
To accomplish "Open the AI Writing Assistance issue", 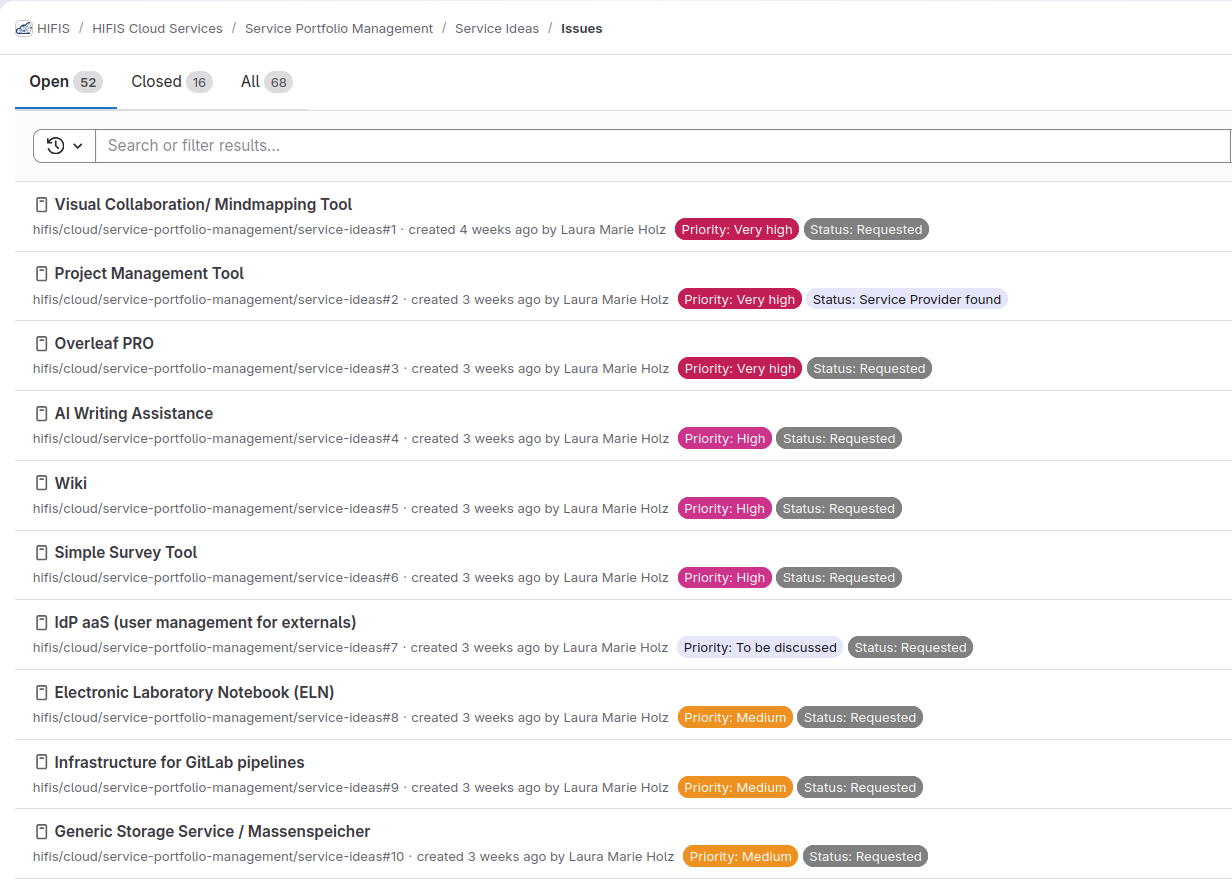I will tap(133, 413).
